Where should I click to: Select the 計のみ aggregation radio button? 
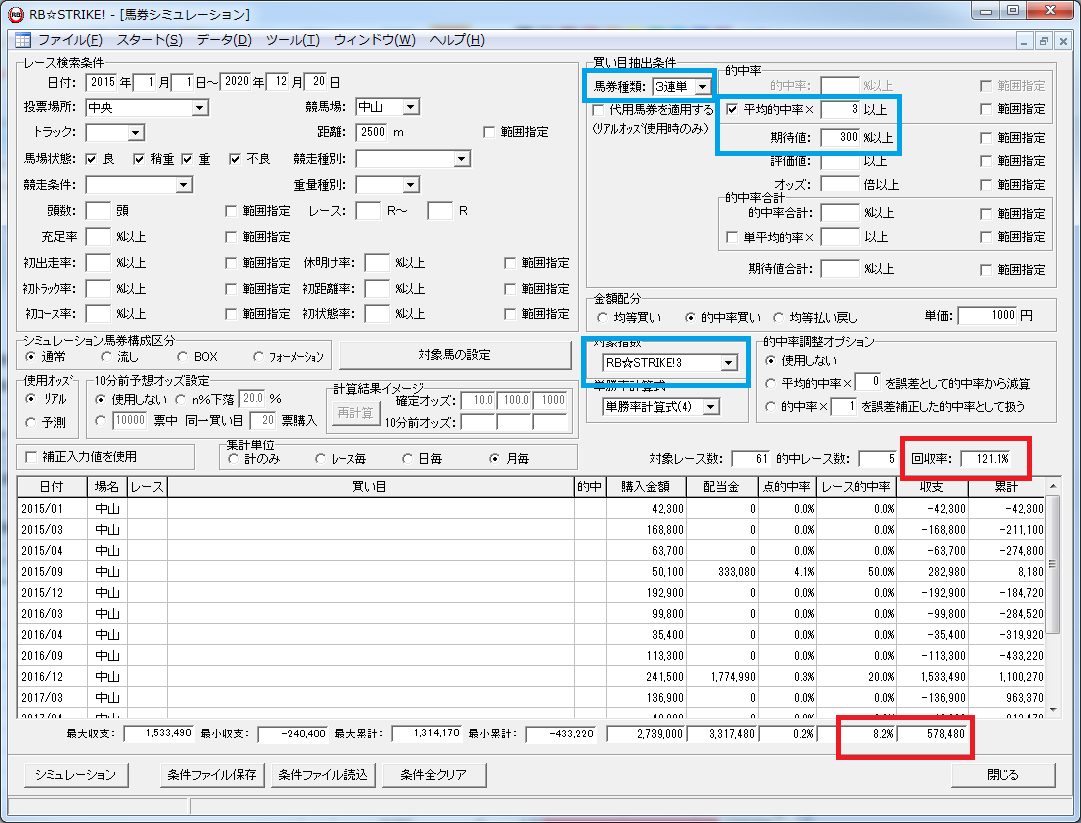tap(234, 458)
